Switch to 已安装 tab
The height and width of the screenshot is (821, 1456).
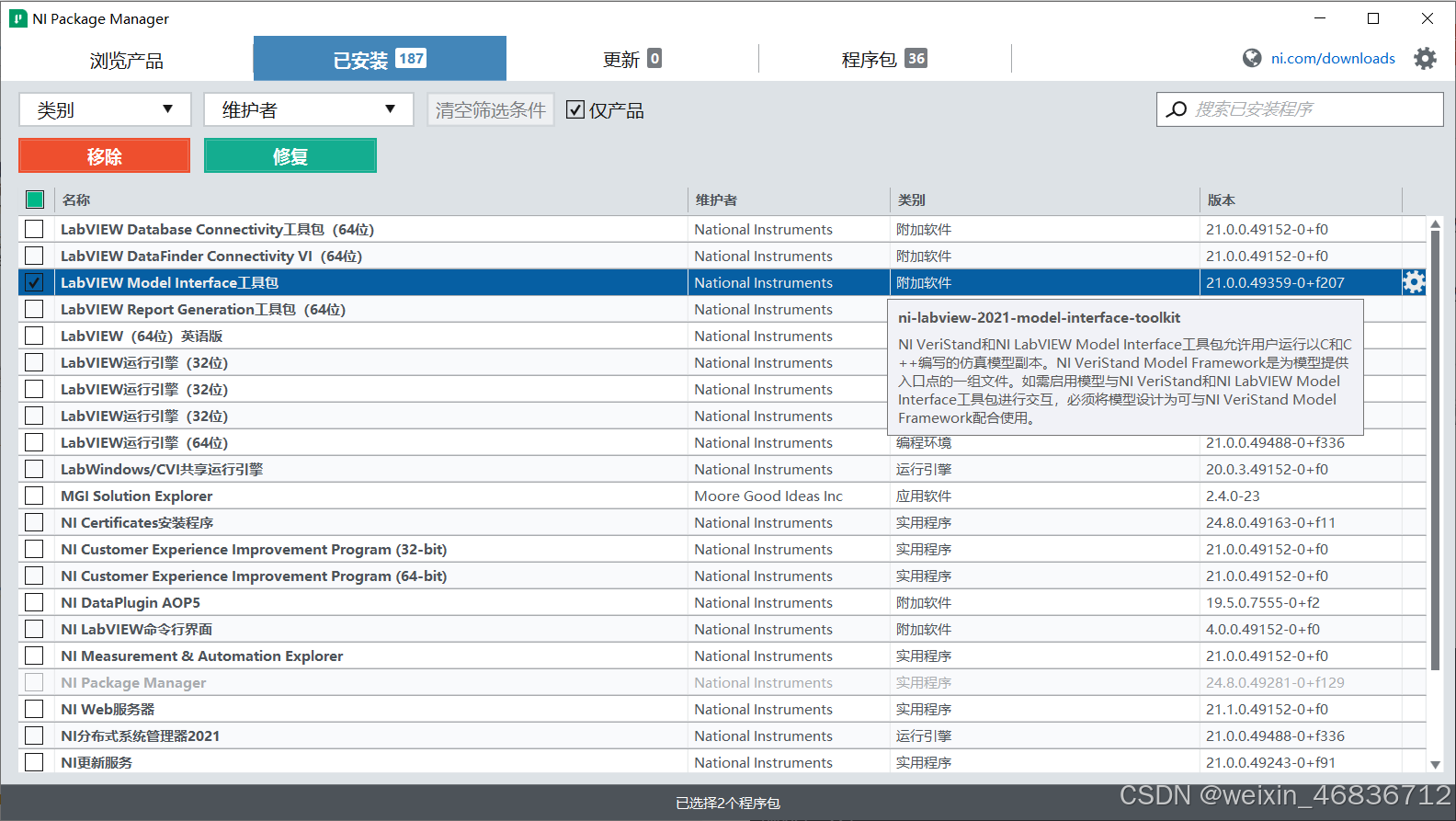[x=380, y=59]
